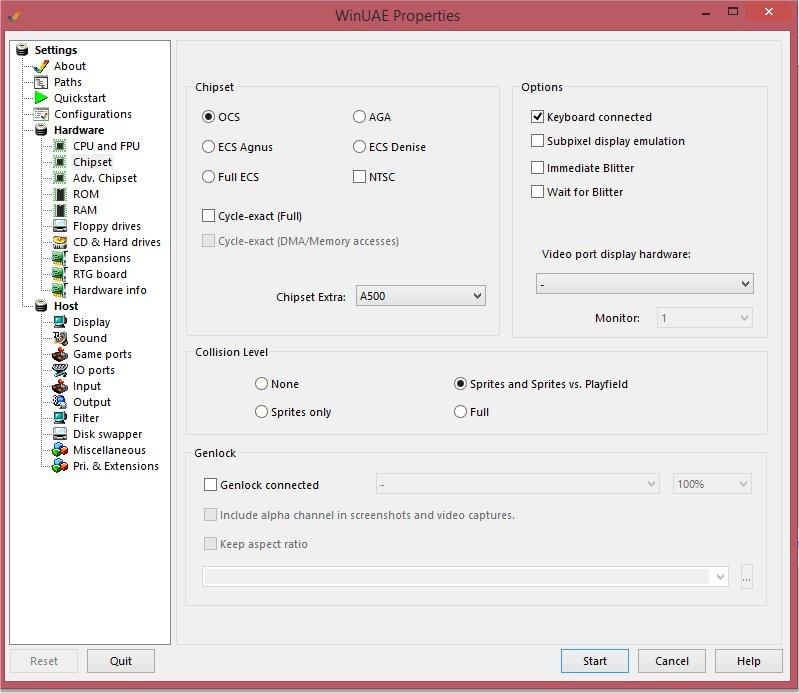
Task: Check Genlock connected
Action: point(210,485)
